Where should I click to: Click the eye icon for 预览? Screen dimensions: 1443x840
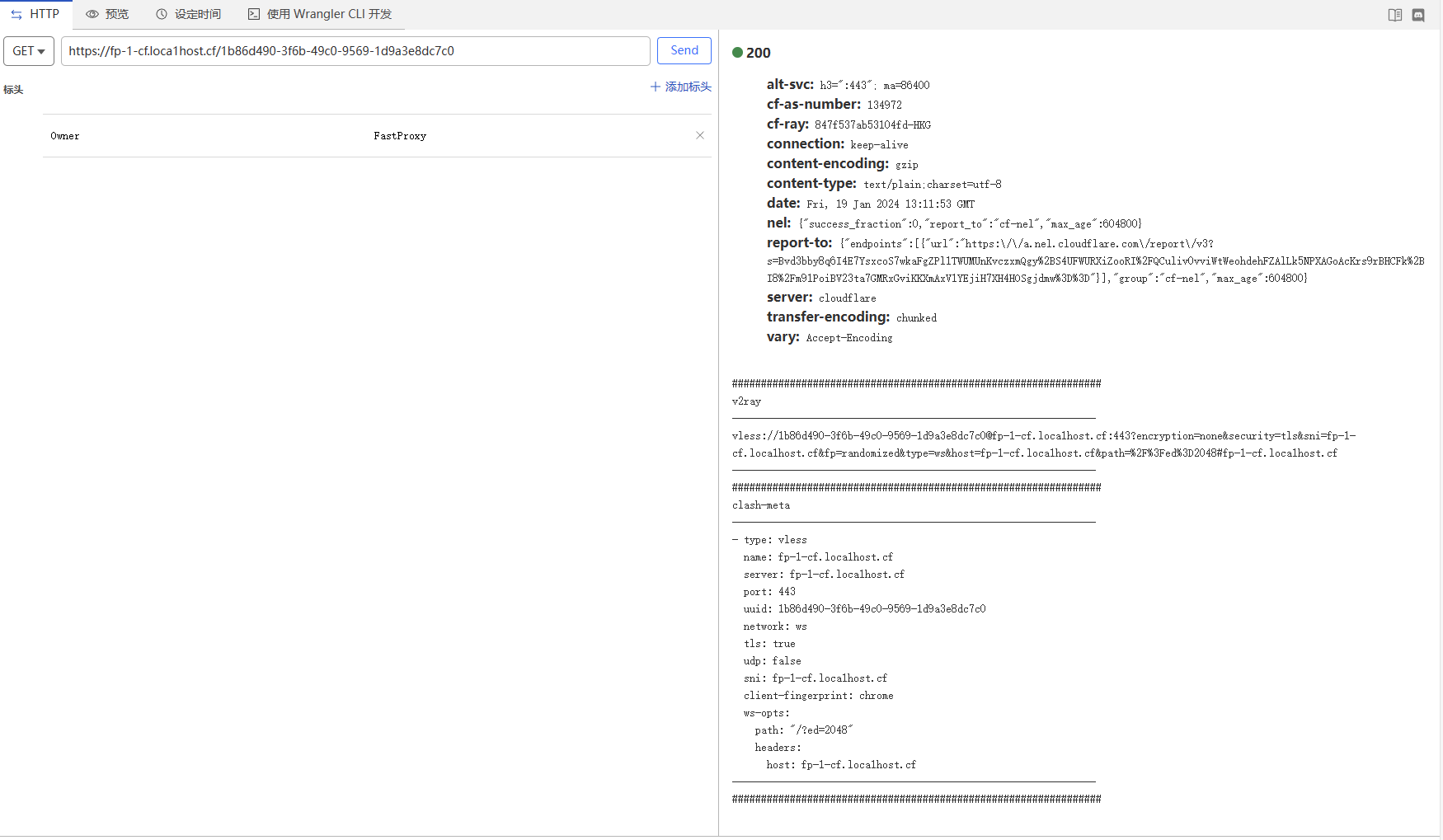coord(92,14)
